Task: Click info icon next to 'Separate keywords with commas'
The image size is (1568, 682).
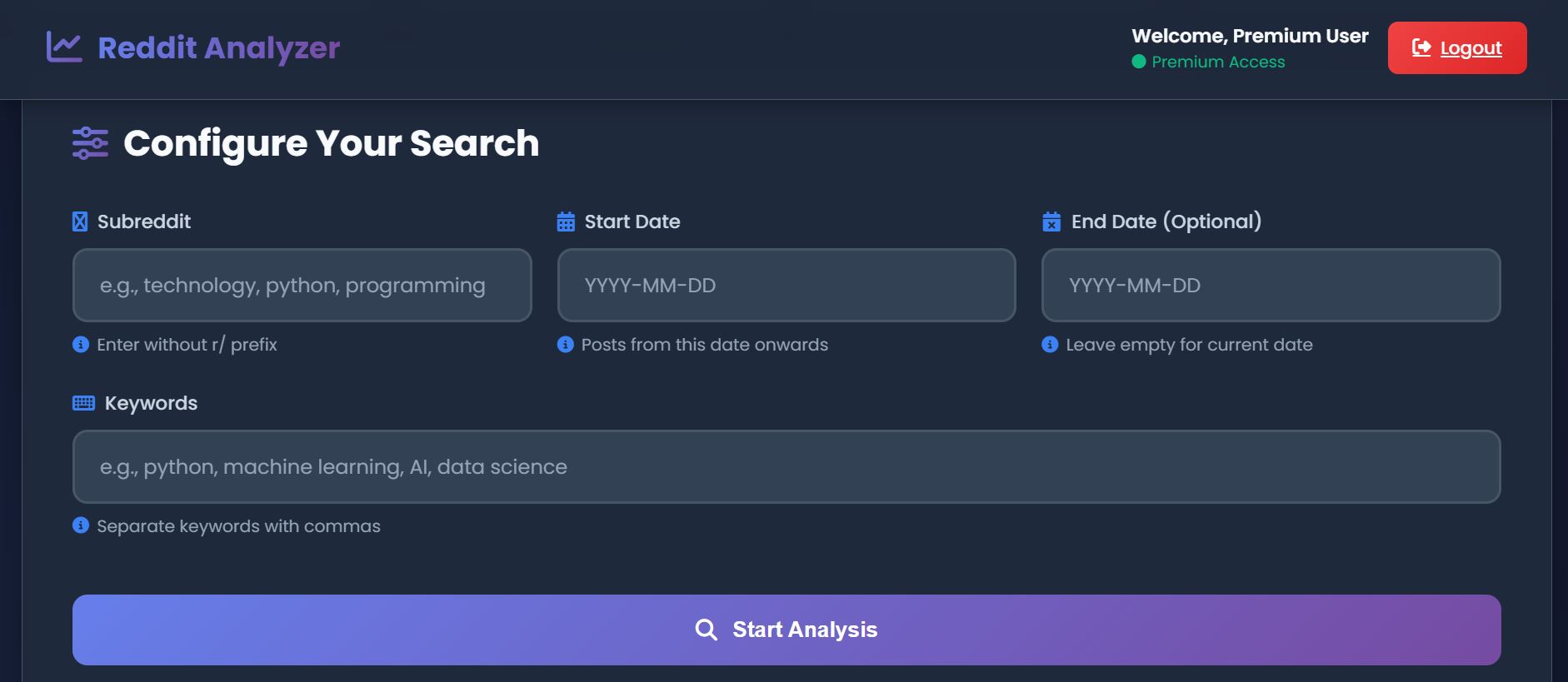Action: coord(81,525)
